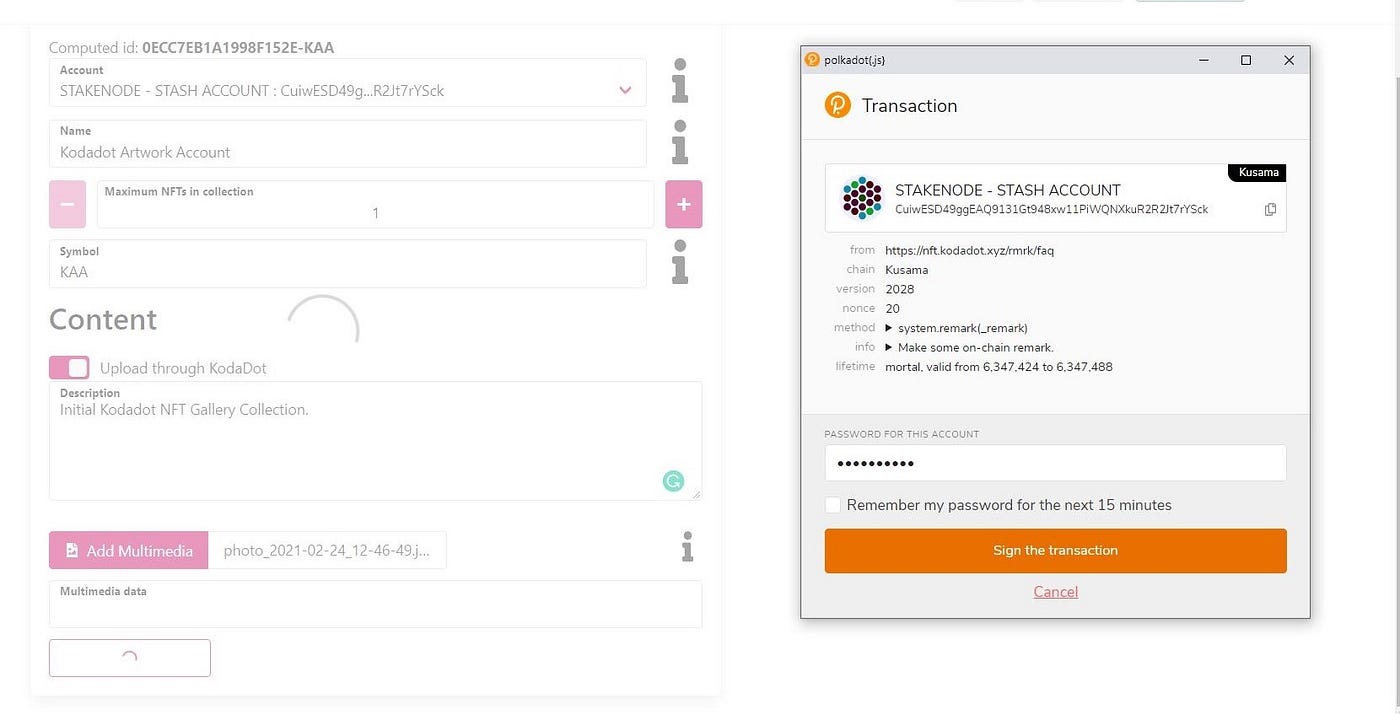
Task: Click the info icon beside Add Multimedia
Action: [687, 547]
